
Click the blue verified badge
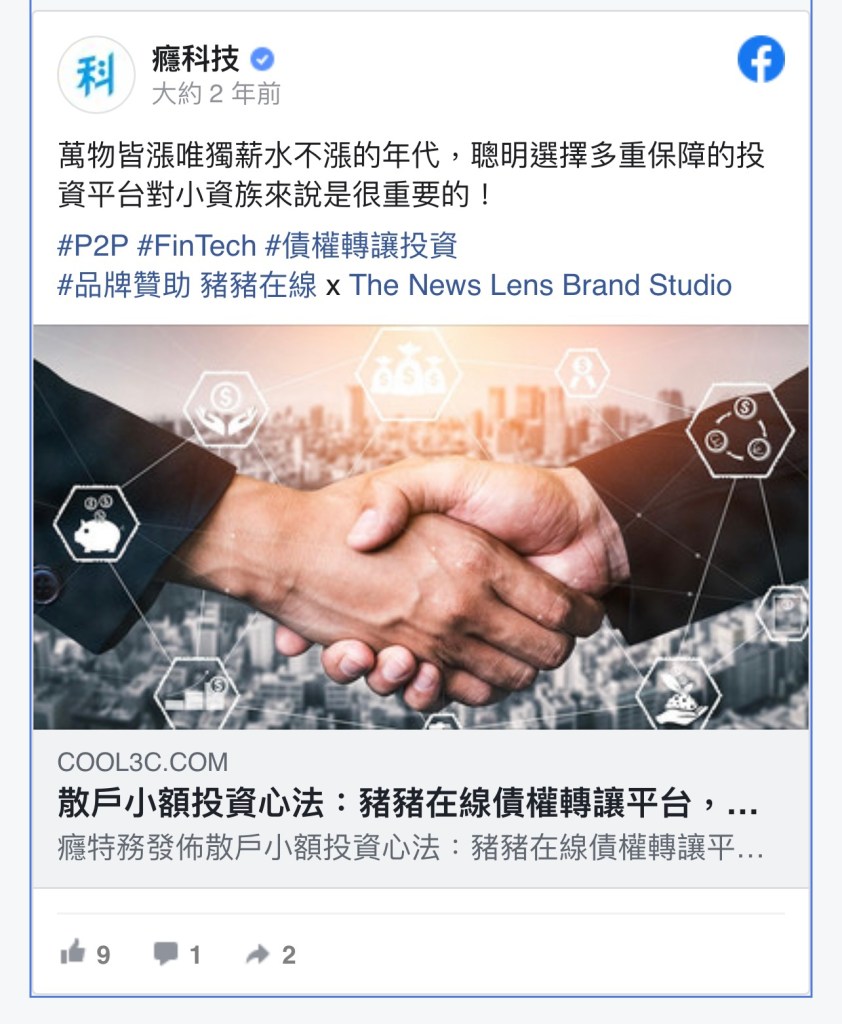click(263, 59)
